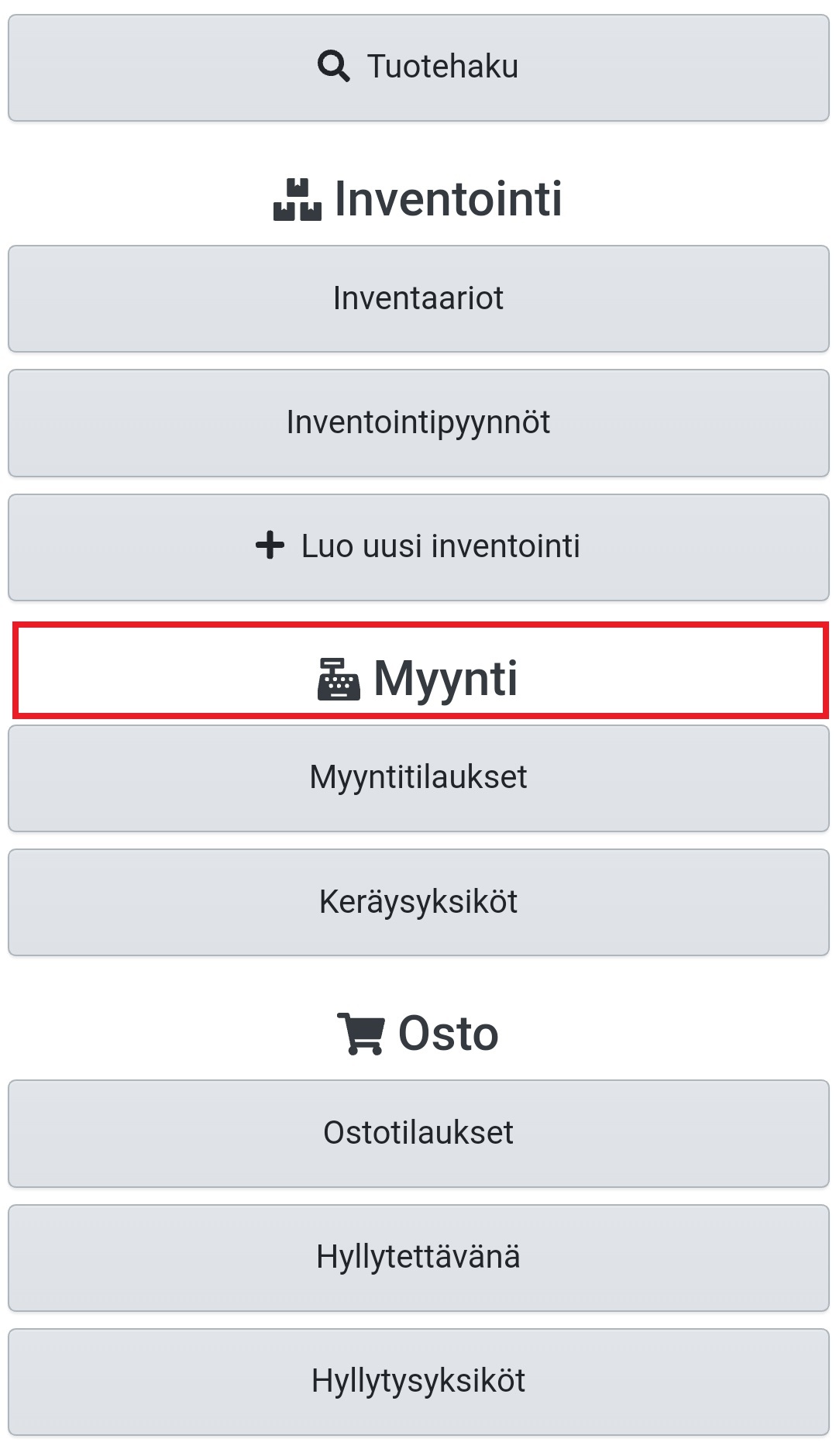
Task: Click the stacked boxes Inventointi icon
Action: click(x=297, y=200)
